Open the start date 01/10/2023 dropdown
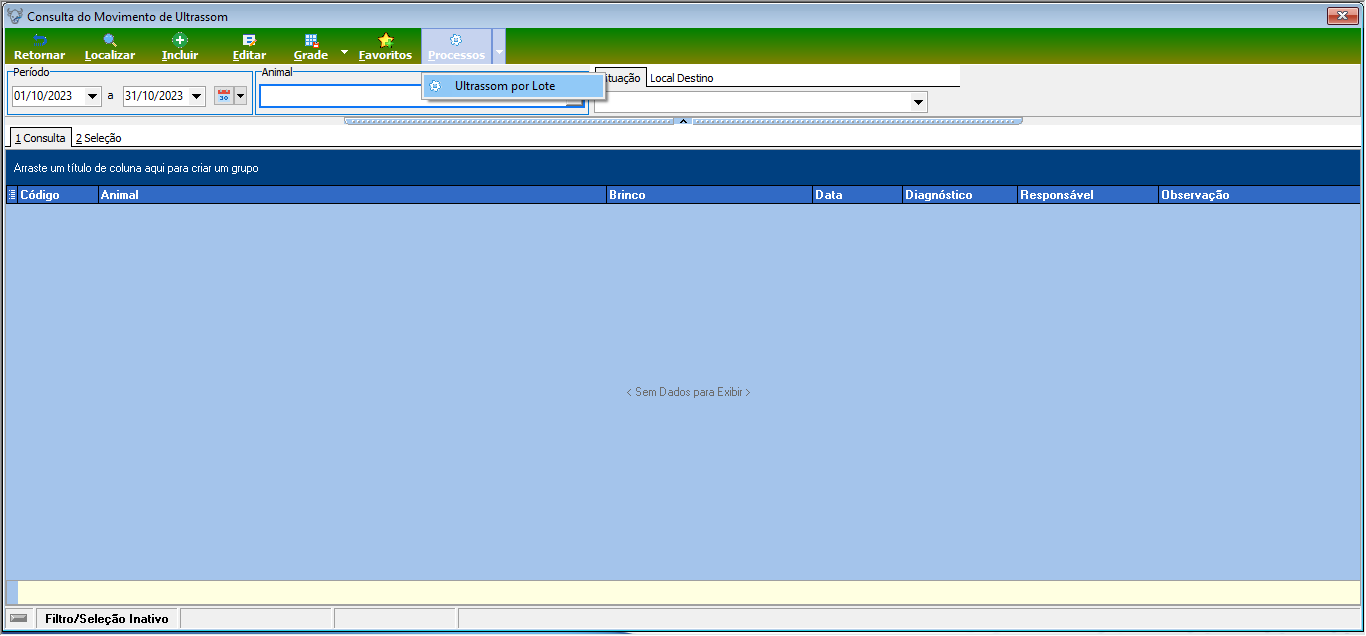The image size is (1366, 636). click(x=93, y=96)
